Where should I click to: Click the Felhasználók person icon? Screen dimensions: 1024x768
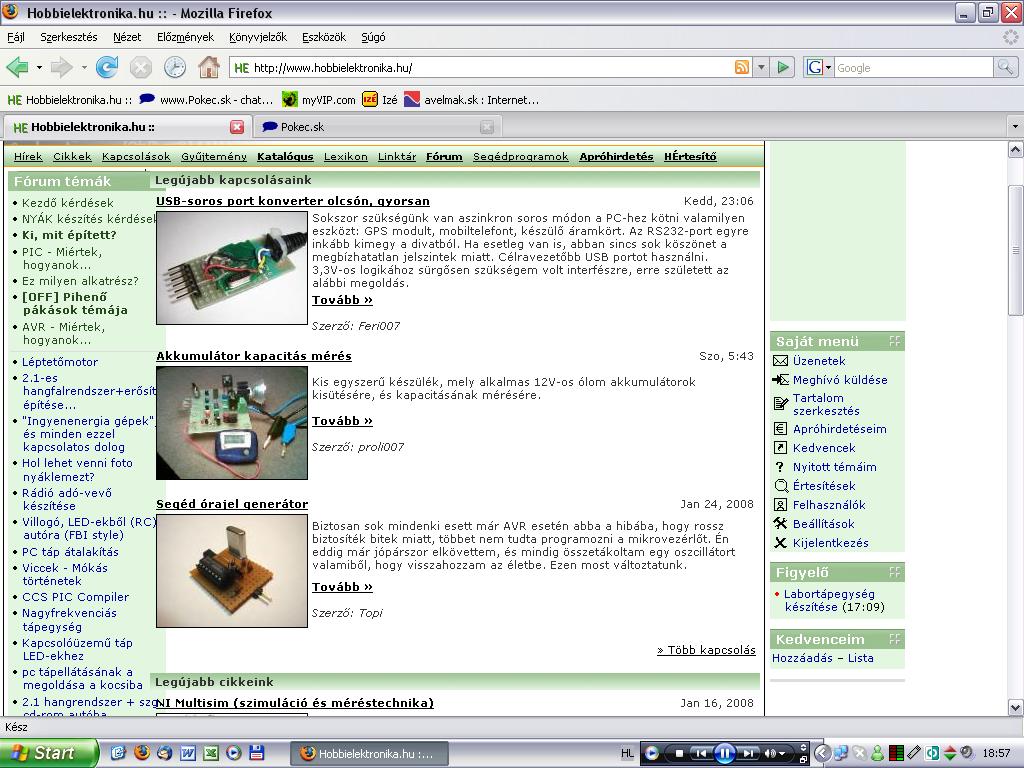780,505
